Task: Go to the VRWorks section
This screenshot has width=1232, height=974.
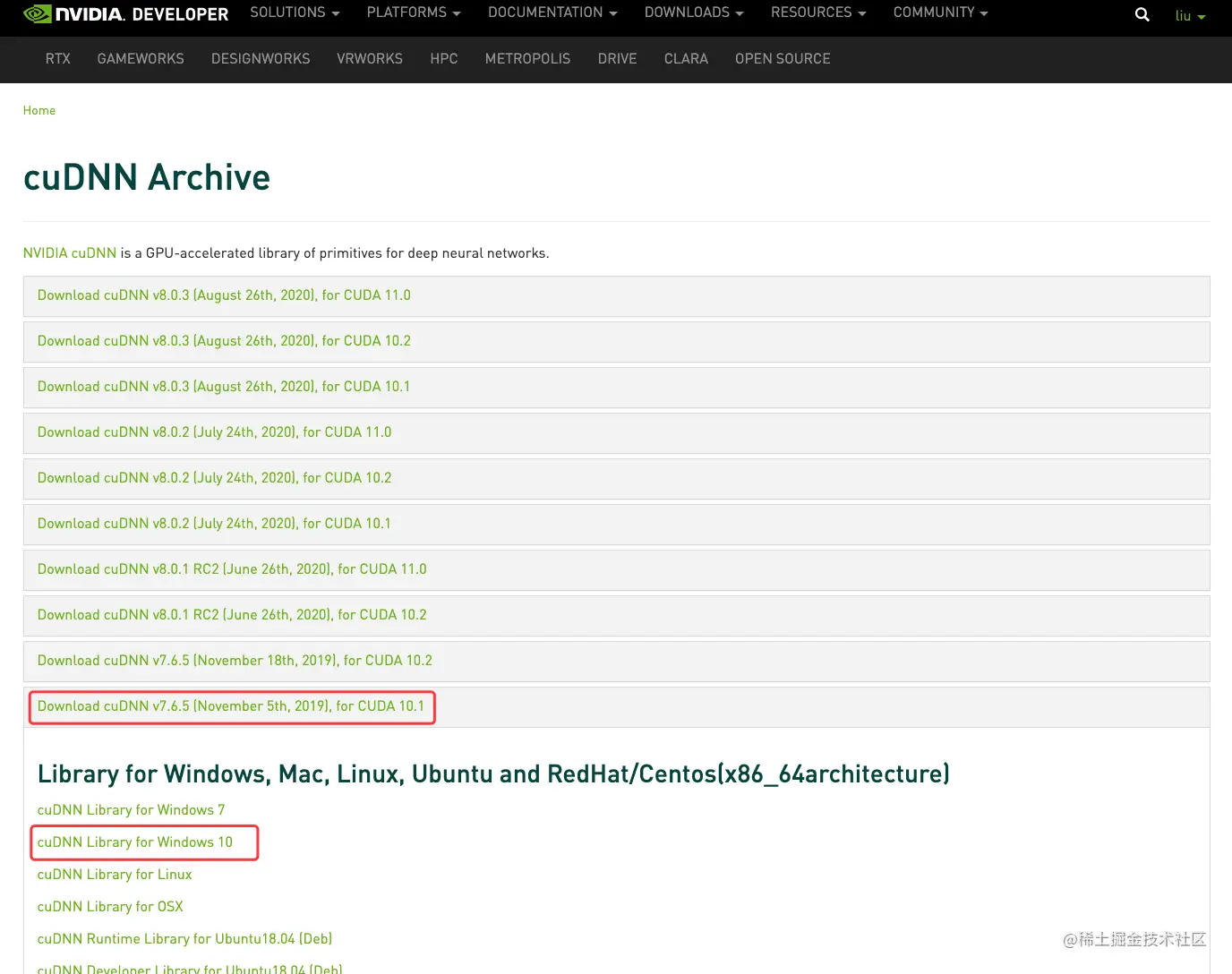Action: (x=370, y=59)
